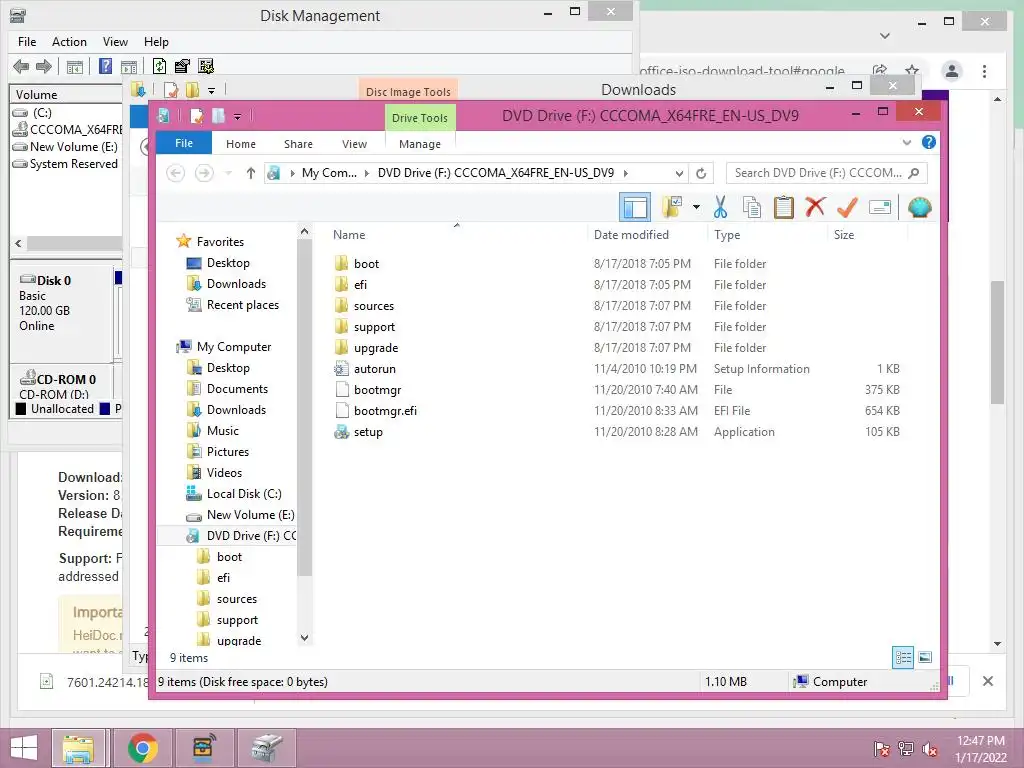Switch to the View ribbon tab
This screenshot has width=1024, height=768.
tap(354, 144)
